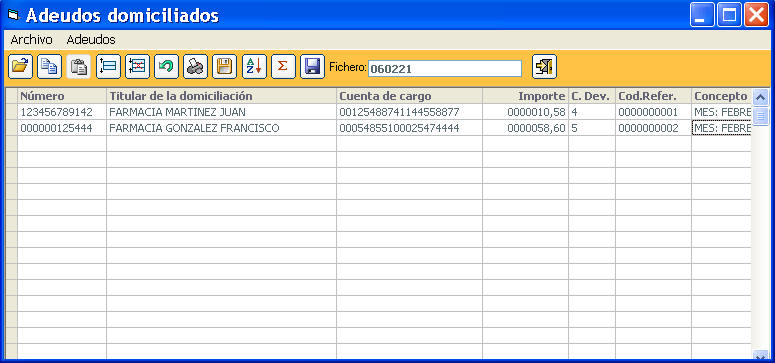This screenshot has width=775, height=363.
Task: Open the Adeudos menu
Action: click(91, 40)
